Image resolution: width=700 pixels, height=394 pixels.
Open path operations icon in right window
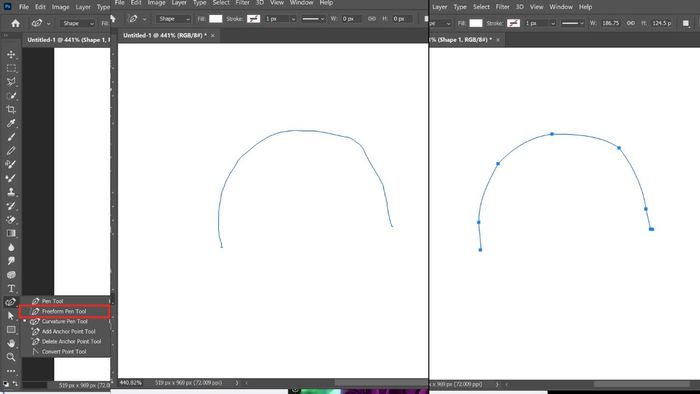[686, 23]
